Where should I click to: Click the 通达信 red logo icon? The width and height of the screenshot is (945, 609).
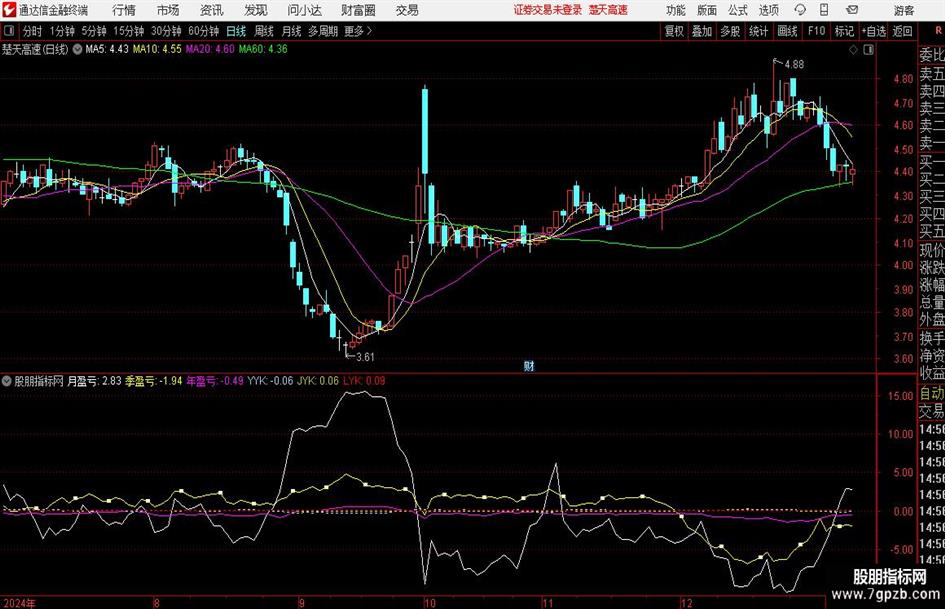(x=8, y=10)
